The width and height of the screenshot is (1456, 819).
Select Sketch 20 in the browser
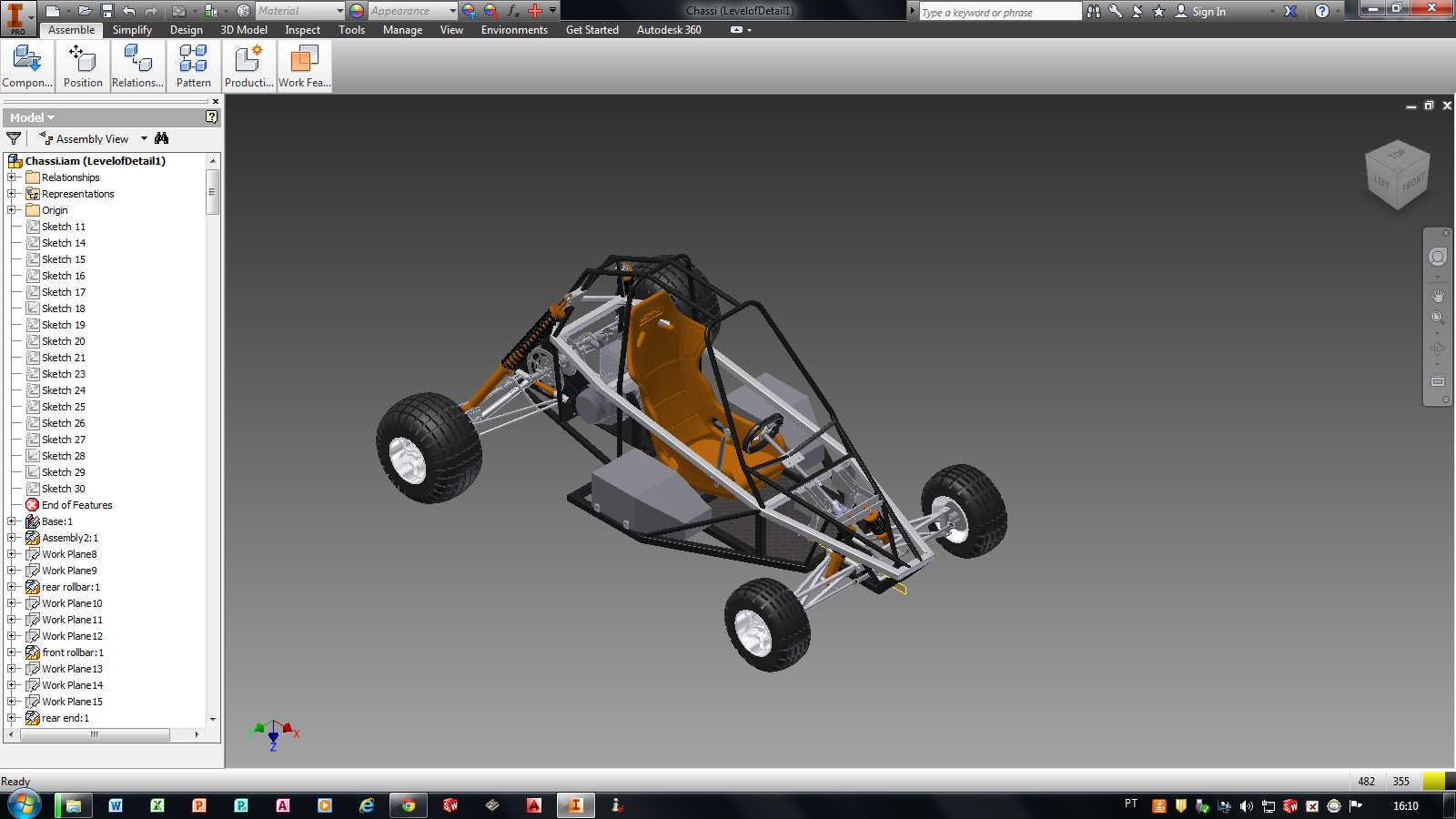point(63,341)
